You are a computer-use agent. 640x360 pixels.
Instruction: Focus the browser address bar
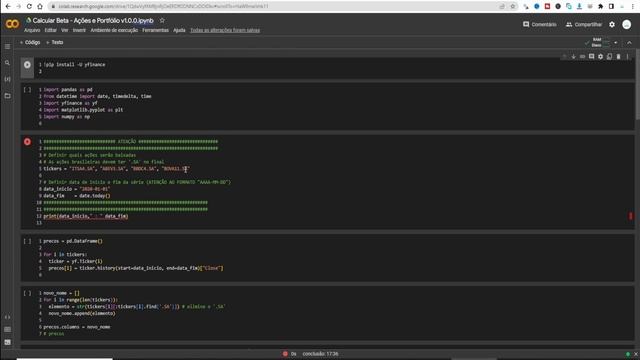pyautogui.click(x=278, y=7)
